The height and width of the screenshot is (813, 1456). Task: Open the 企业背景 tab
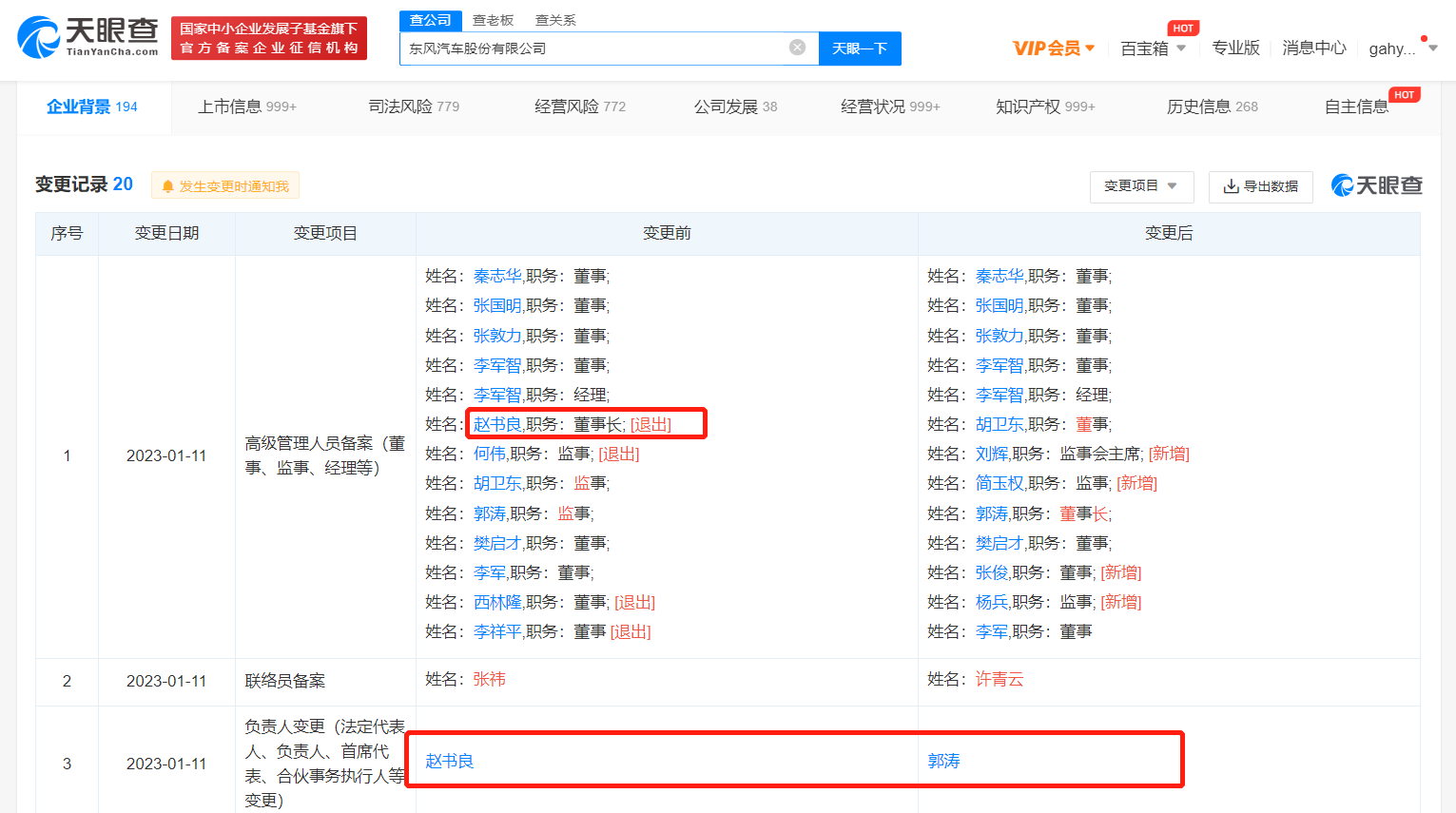pyautogui.click(x=92, y=106)
